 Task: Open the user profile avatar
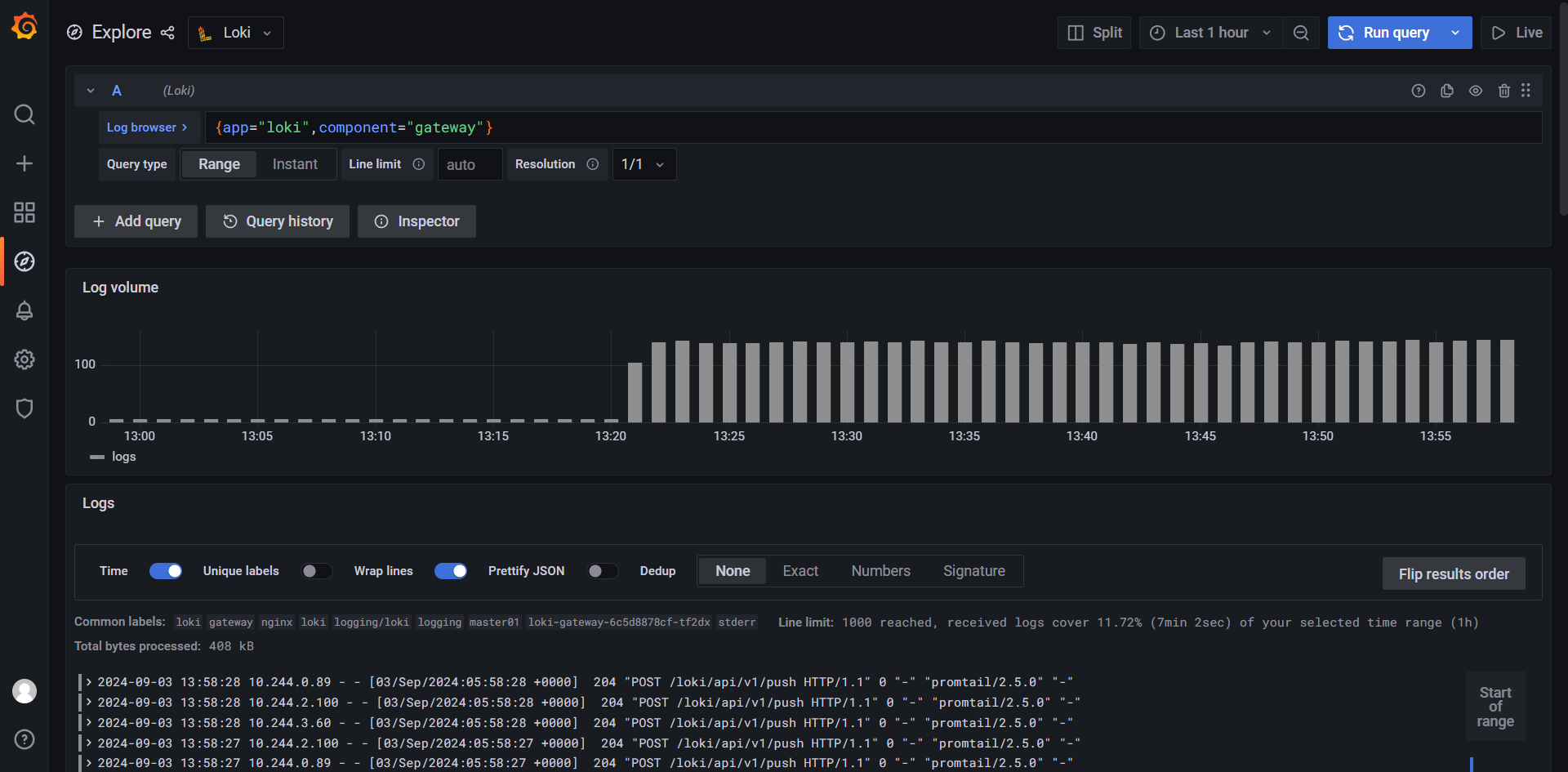point(24,691)
